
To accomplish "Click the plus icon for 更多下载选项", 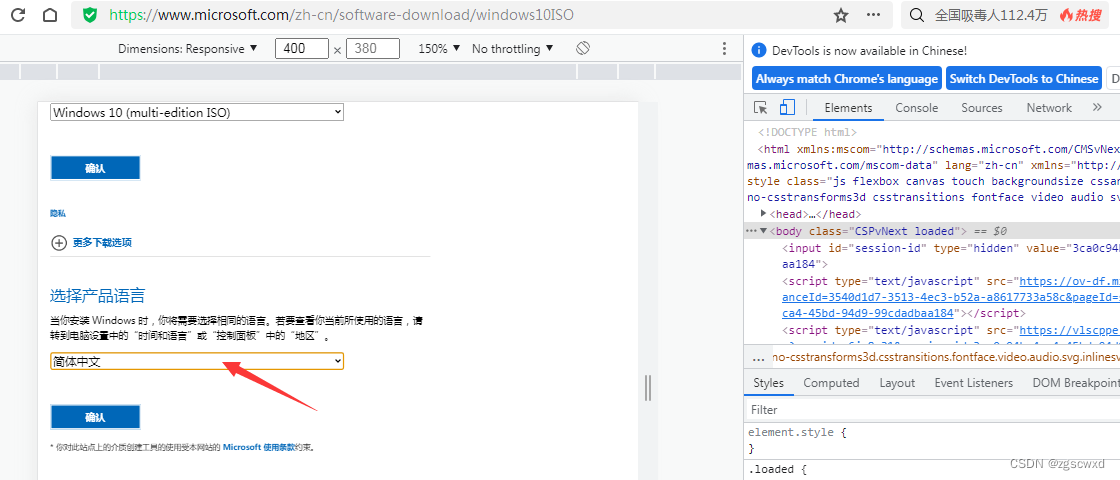I will (x=59, y=243).
